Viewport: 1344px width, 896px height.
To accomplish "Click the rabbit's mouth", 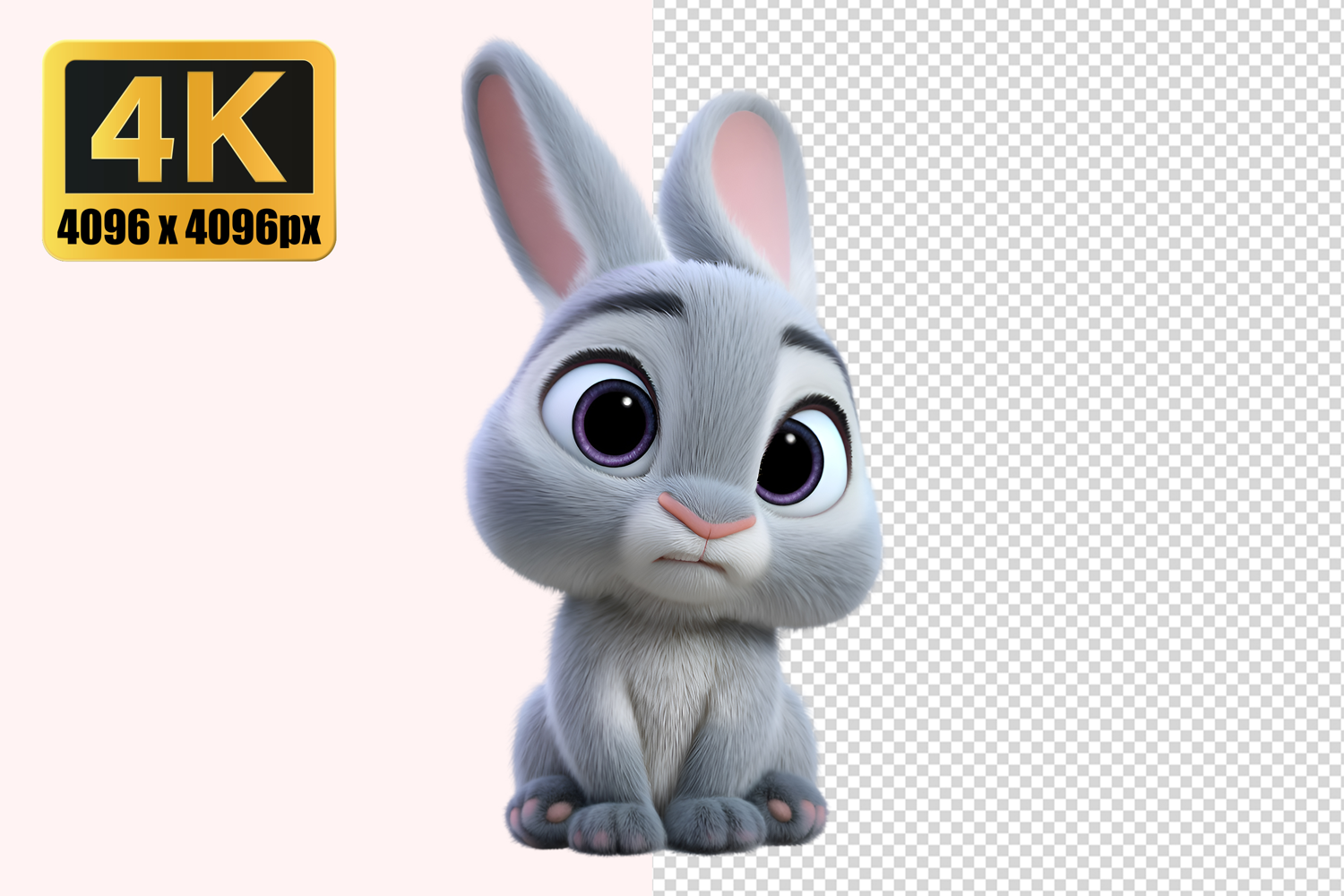I will [685, 560].
